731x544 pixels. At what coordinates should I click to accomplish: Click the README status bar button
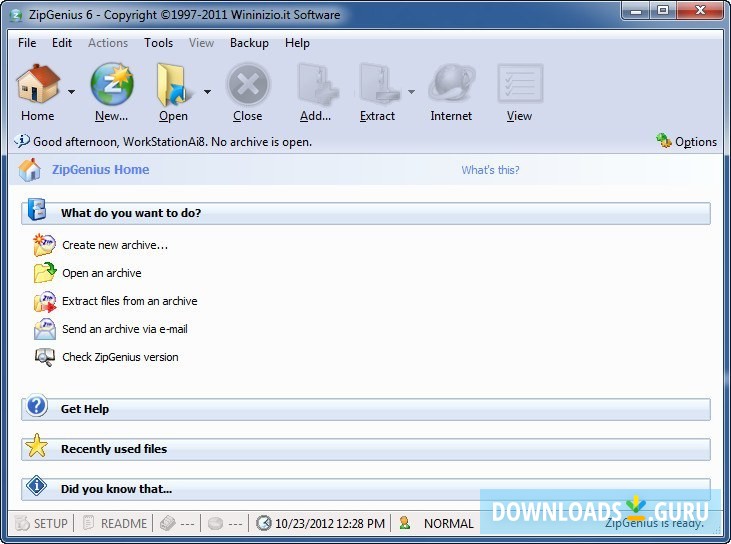point(115,523)
